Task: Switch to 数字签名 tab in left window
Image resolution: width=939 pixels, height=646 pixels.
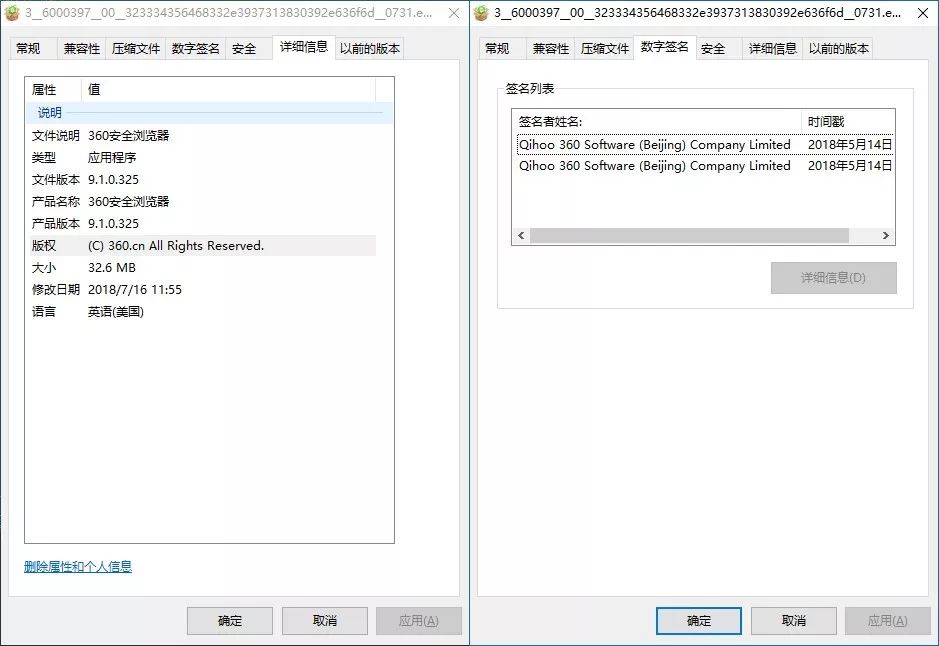Action: 195,48
